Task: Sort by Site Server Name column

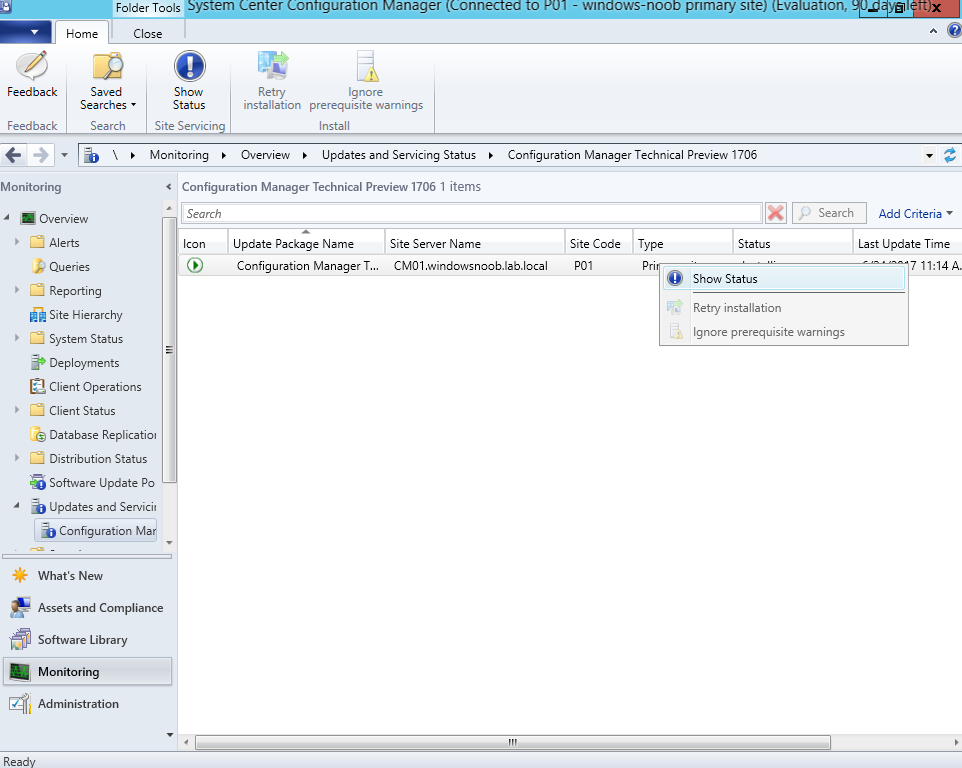Action: [474, 244]
